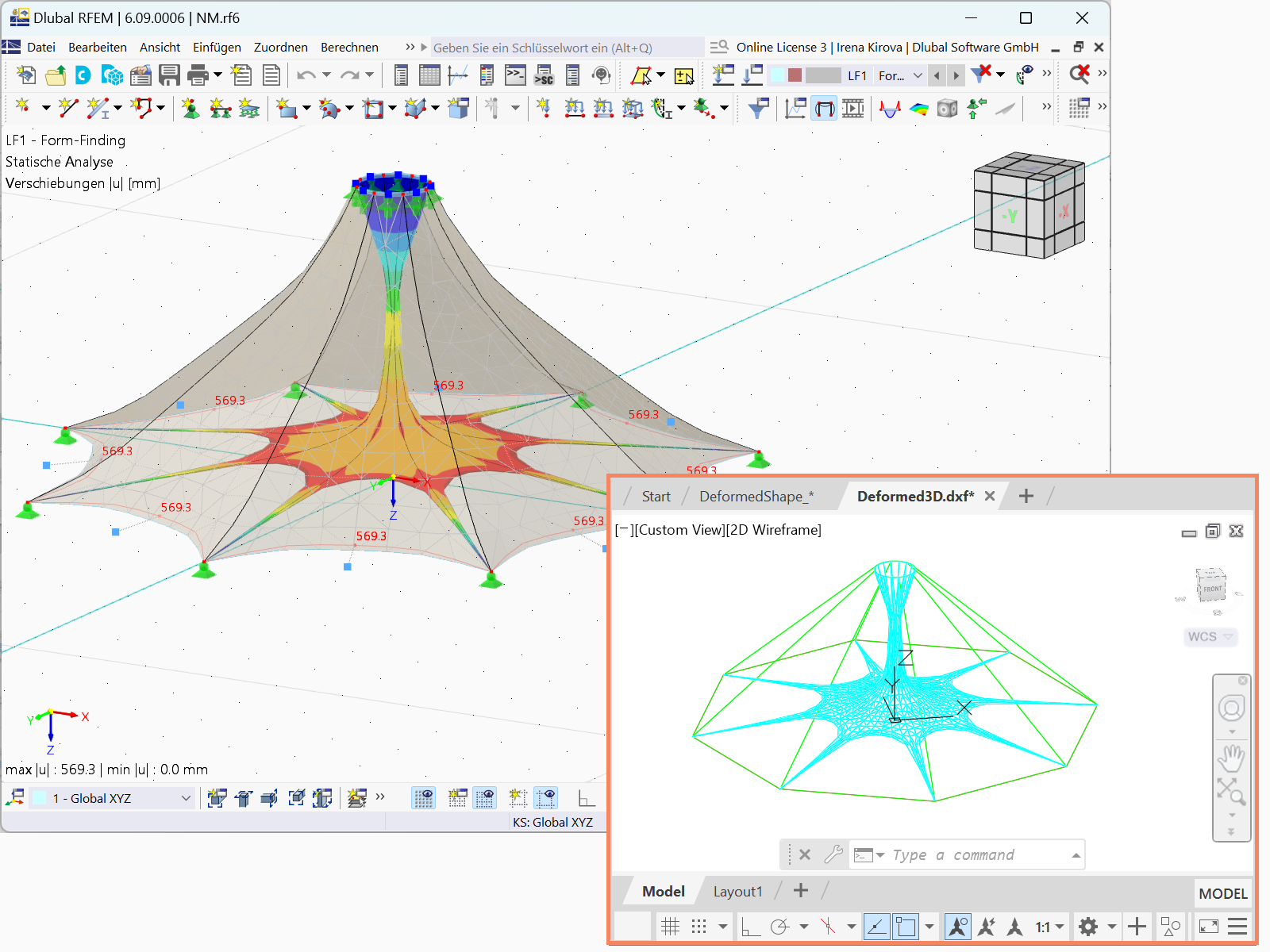Open the settings gear in AutoCAD status bar
The height and width of the screenshot is (952, 1270).
1088,926
